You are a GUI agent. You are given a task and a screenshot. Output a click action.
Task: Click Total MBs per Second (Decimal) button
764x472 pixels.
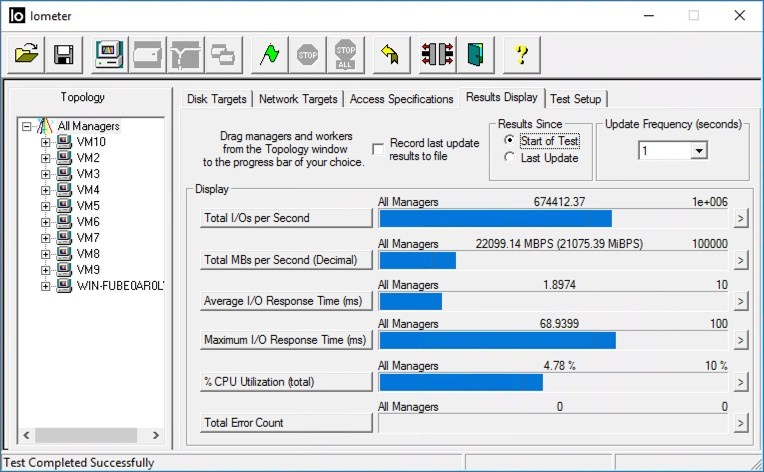tap(286, 260)
